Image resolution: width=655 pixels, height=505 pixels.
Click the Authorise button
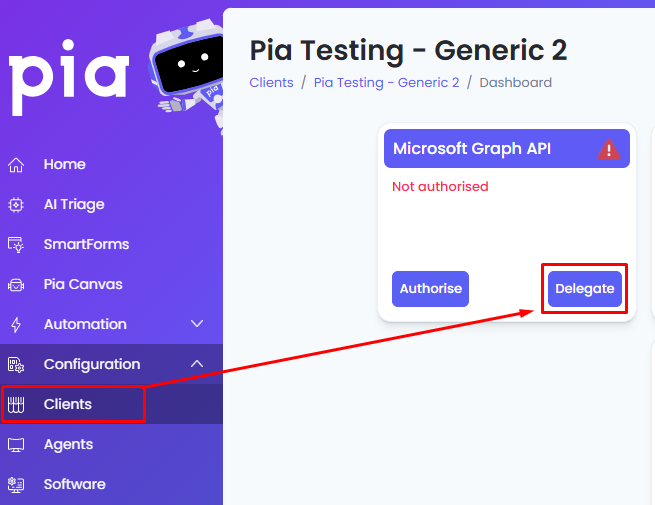click(430, 289)
